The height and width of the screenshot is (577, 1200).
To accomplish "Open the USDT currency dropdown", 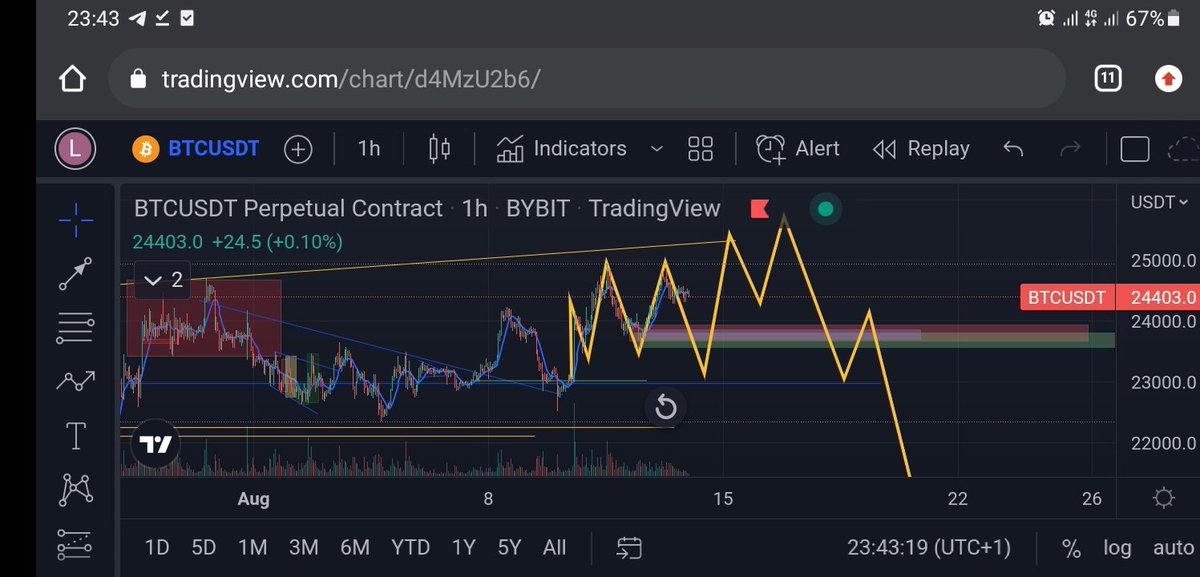I will click(1159, 203).
